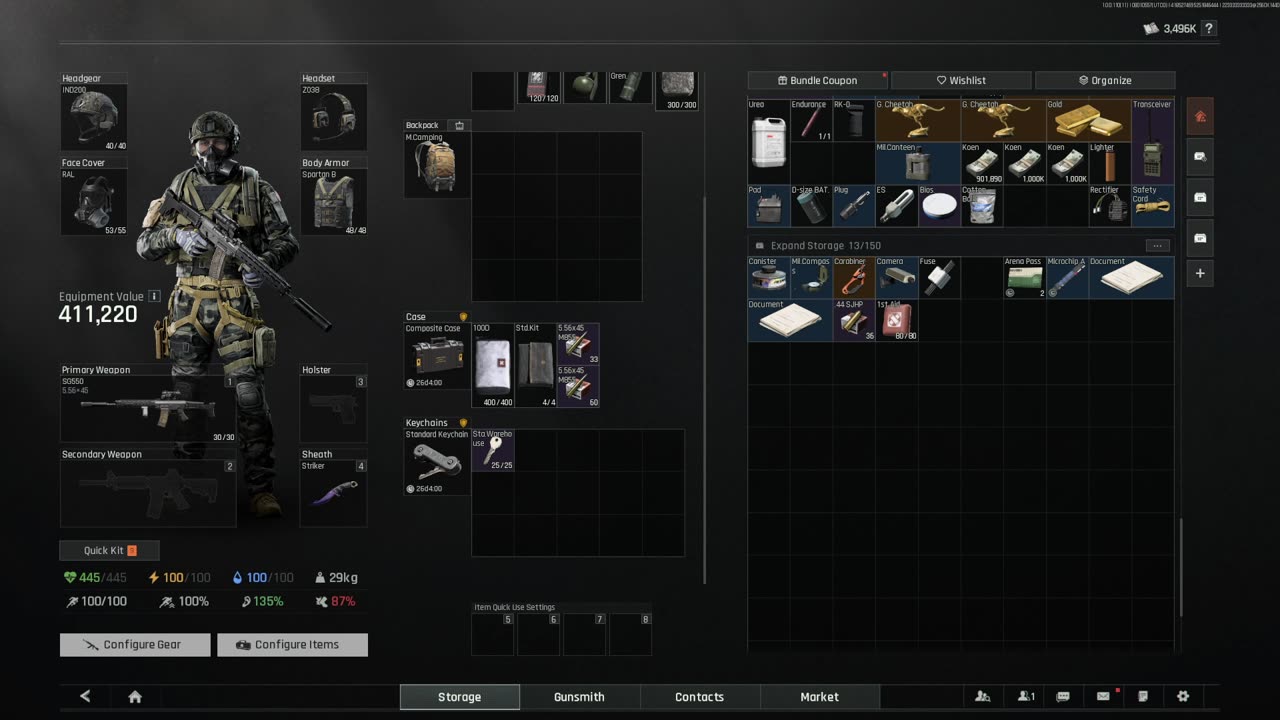Select the 5.56x45 M855 stack of 33
The image size is (1280, 720).
pos(578,344)
